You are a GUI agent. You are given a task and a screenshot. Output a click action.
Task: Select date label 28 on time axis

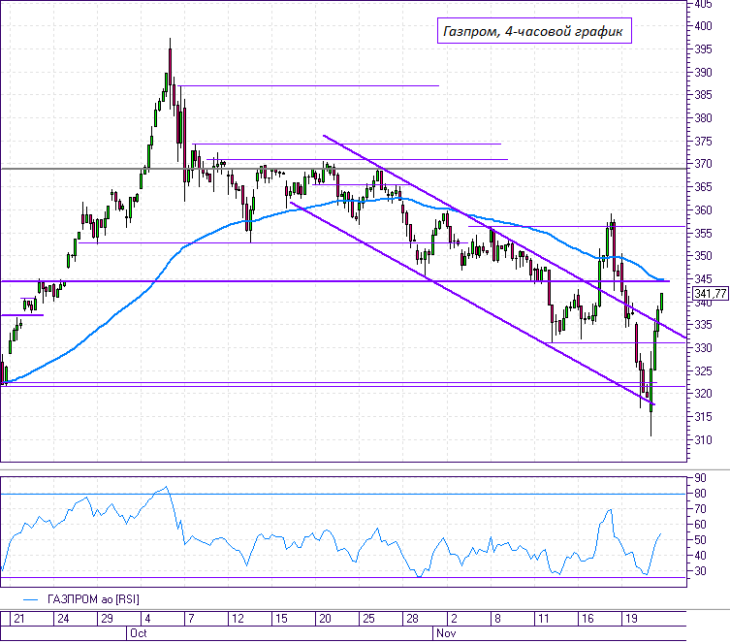[412, 619]
